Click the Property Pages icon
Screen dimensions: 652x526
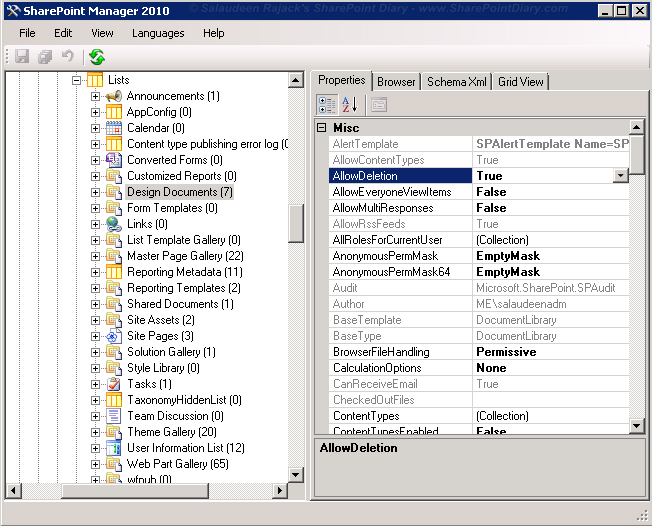point(378,105)
